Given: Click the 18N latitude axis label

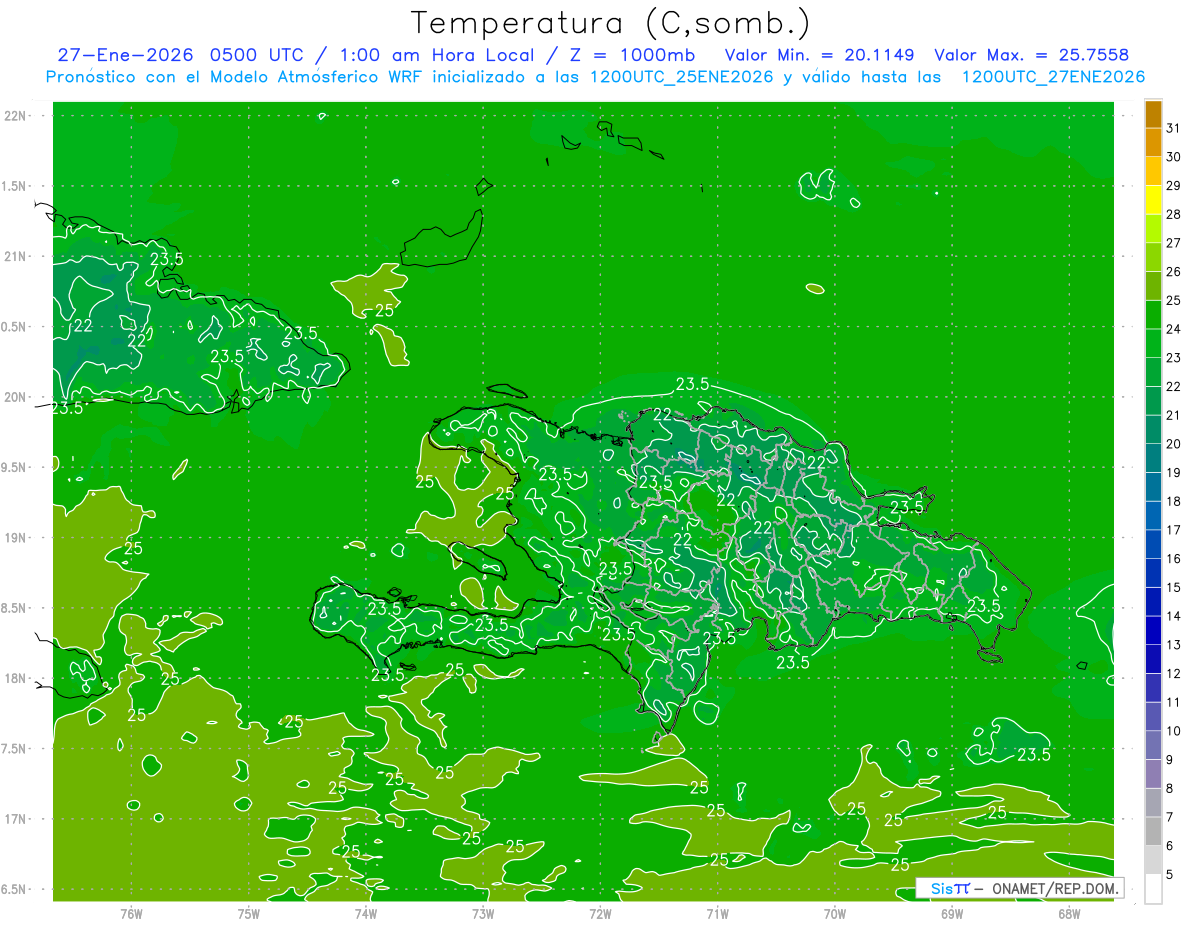Looking at the screenshot, I should 16,678.
